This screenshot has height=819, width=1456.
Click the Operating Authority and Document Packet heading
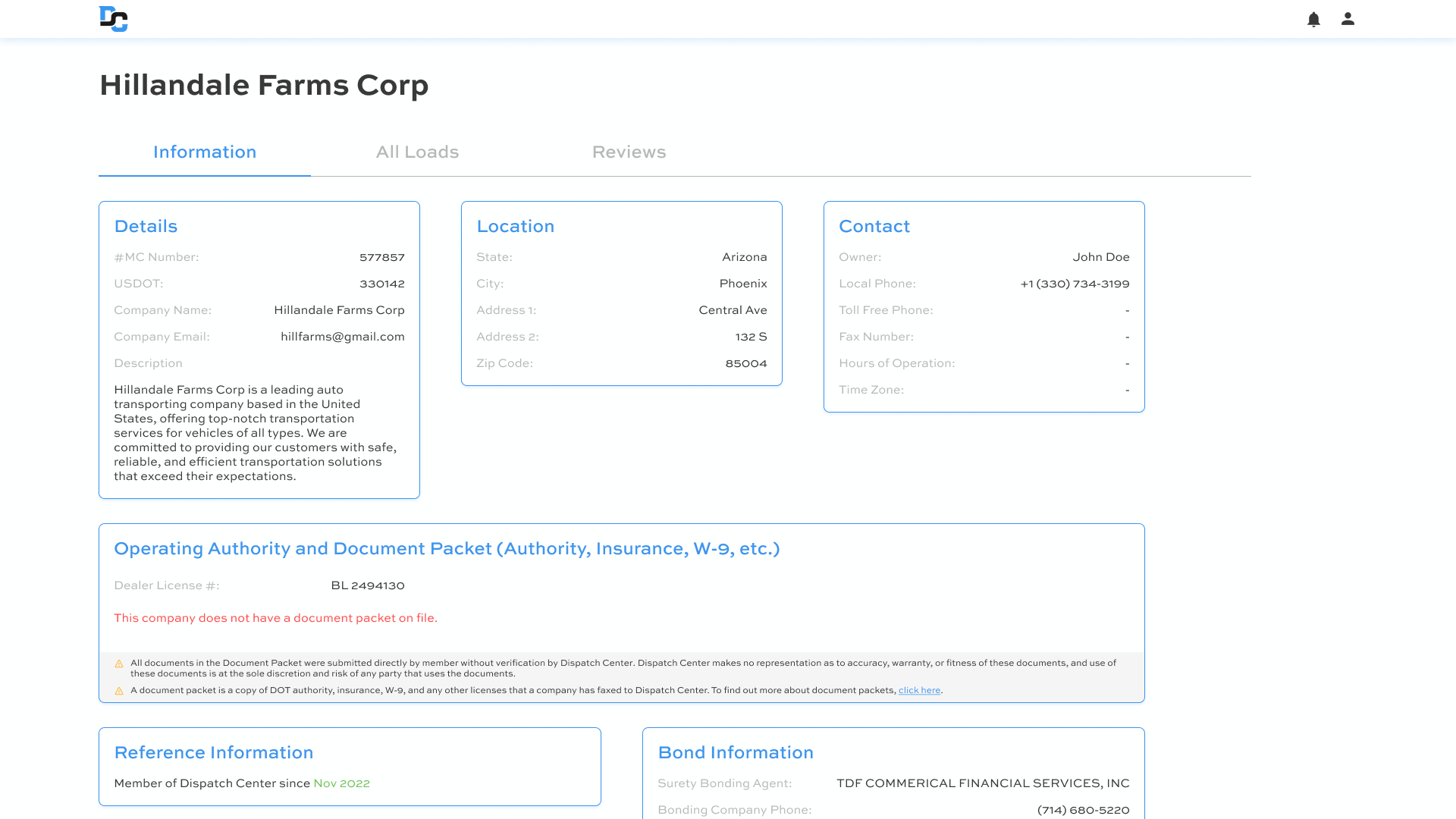pos(447,548)
